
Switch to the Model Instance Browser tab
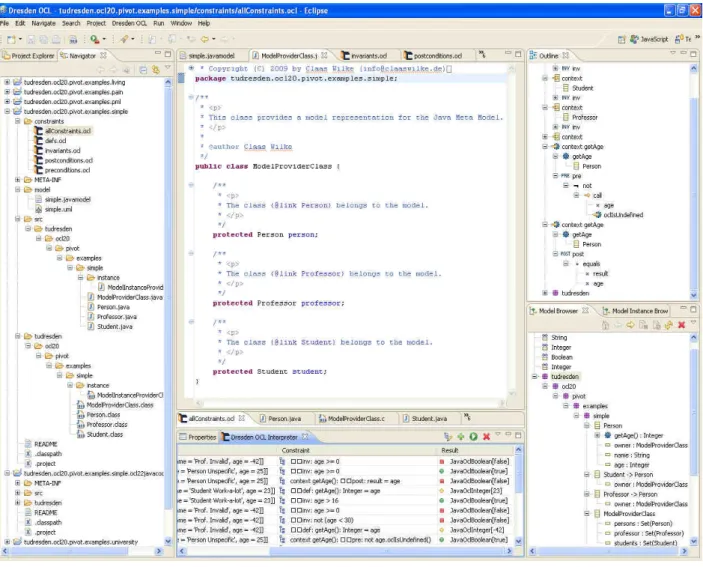click(635, 311)
